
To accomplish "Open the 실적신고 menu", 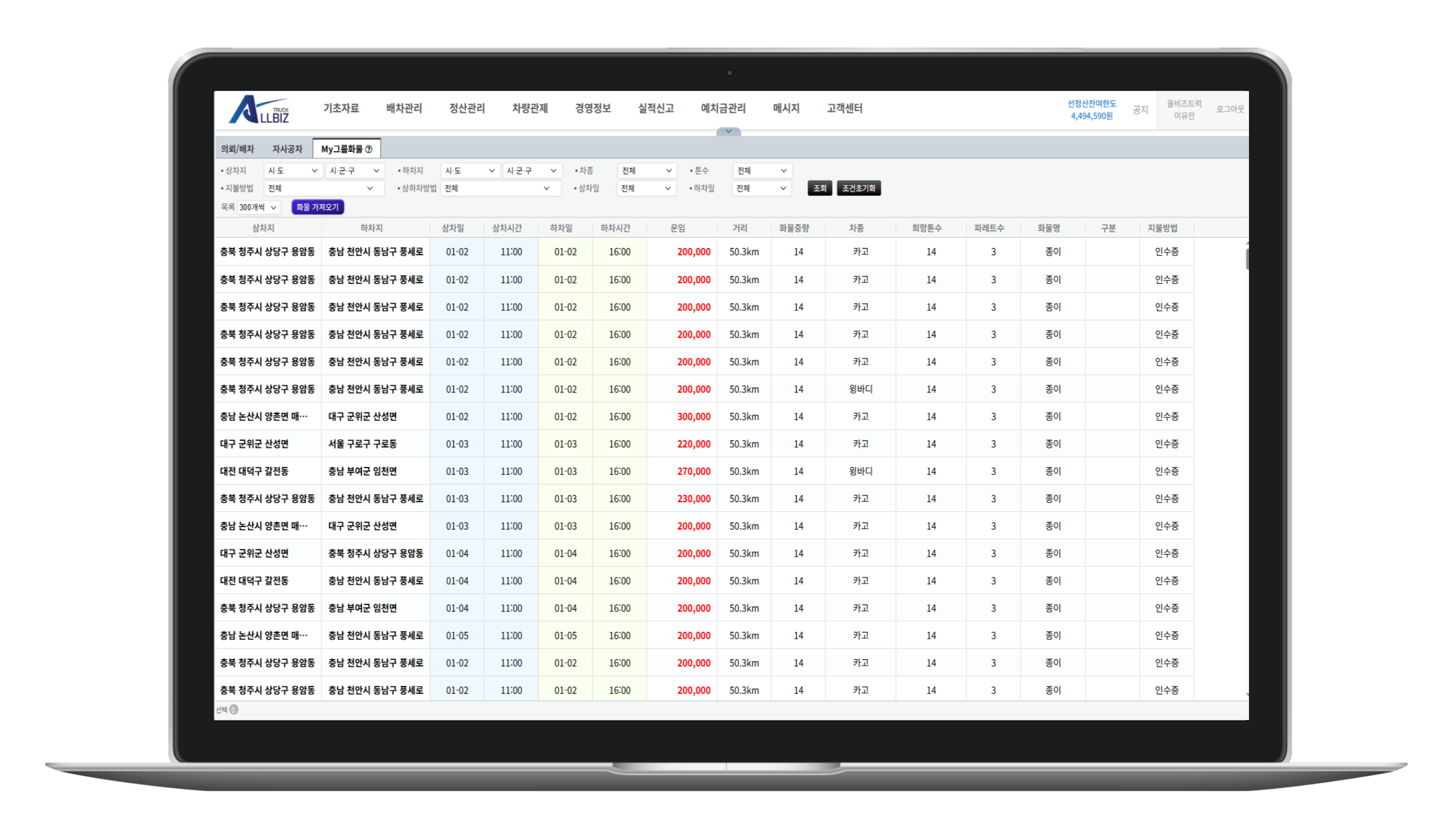I will pyautogui.click(x=656, y=108).
